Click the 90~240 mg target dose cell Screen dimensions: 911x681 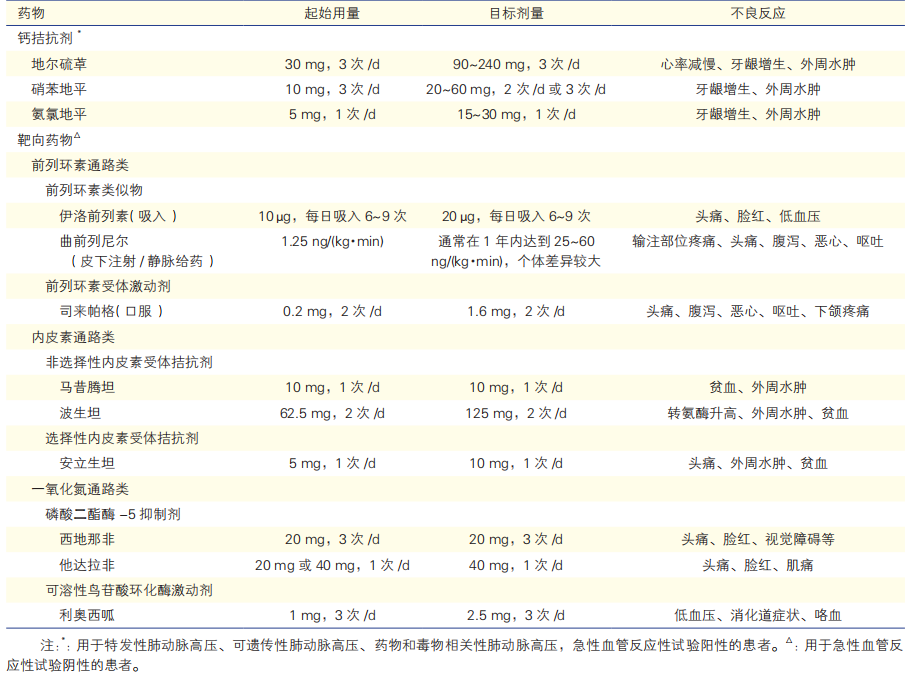point(515,64)
